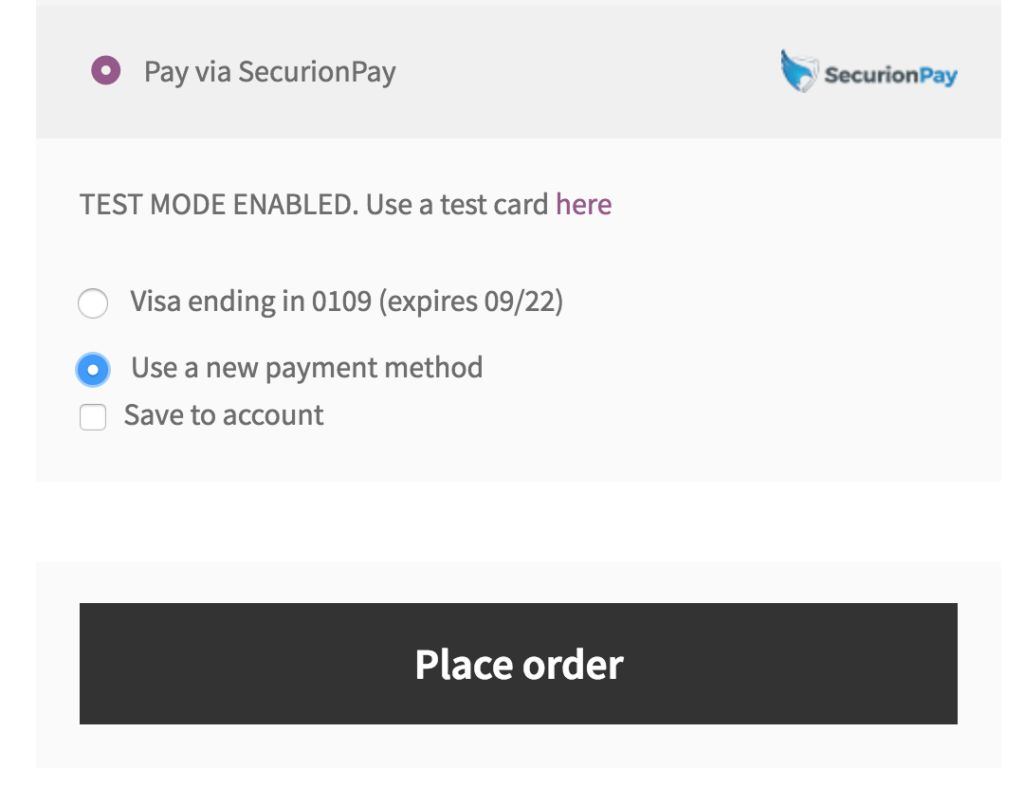The height and width of the screenshot is (787, 1024).
Task: Choose the Use a new payment method radio
Action: click(x=93, y=370)
